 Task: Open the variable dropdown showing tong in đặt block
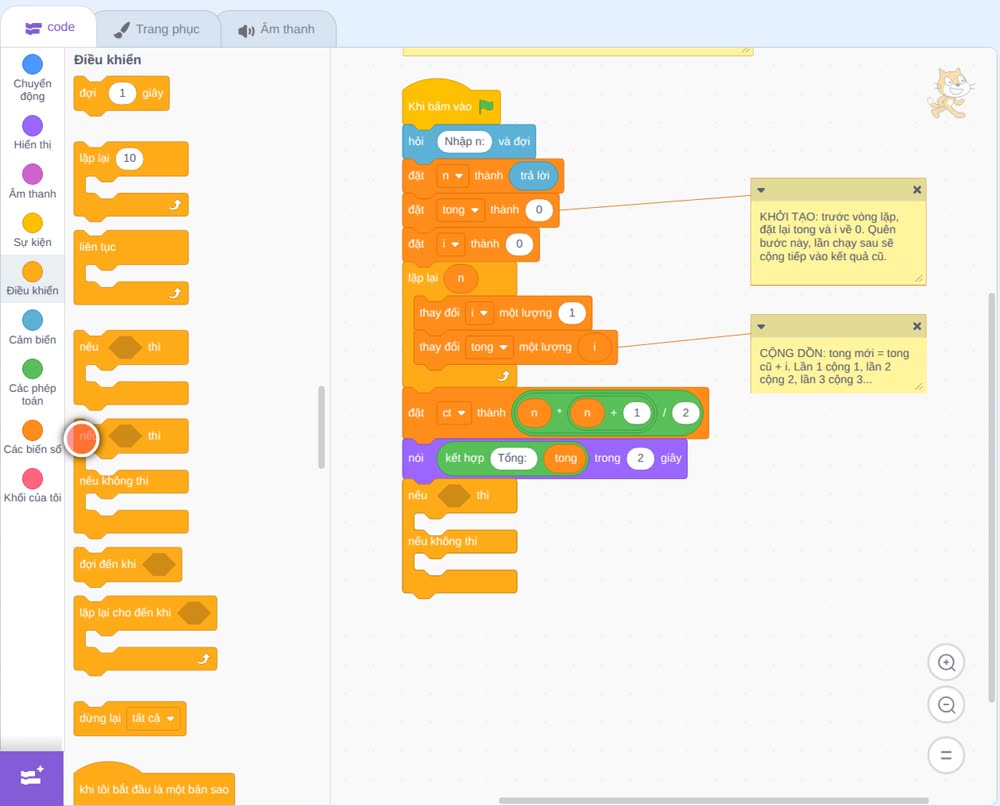(x=460, y=210)
